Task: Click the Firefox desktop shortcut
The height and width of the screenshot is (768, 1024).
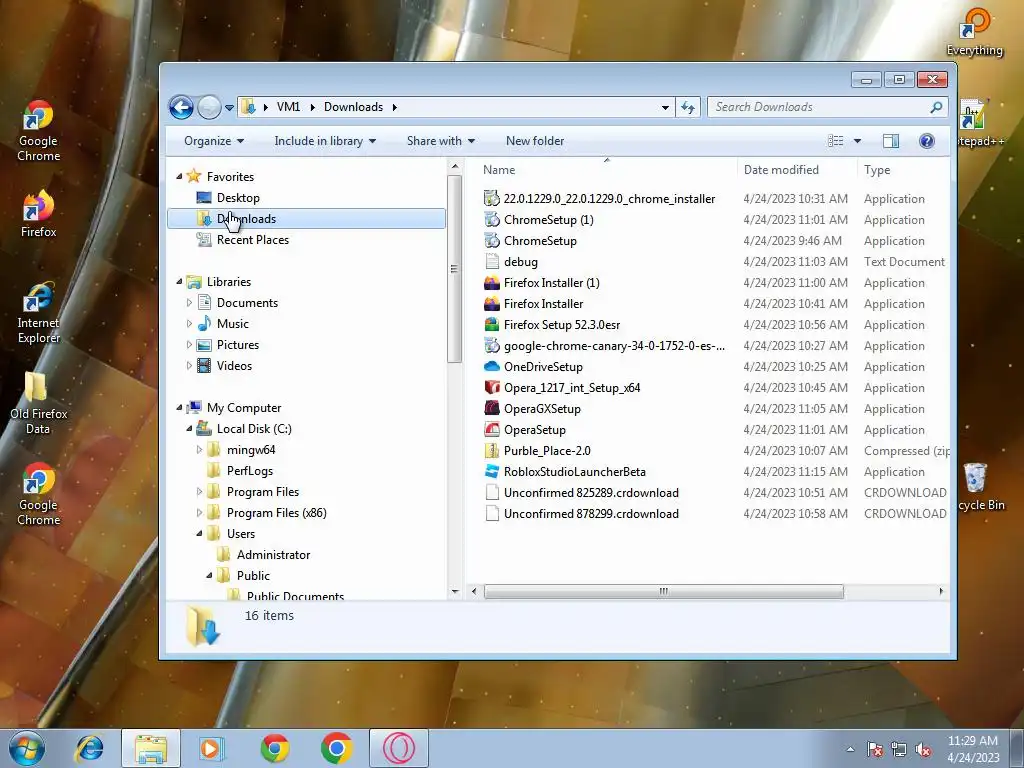Action: coord(39,214)
